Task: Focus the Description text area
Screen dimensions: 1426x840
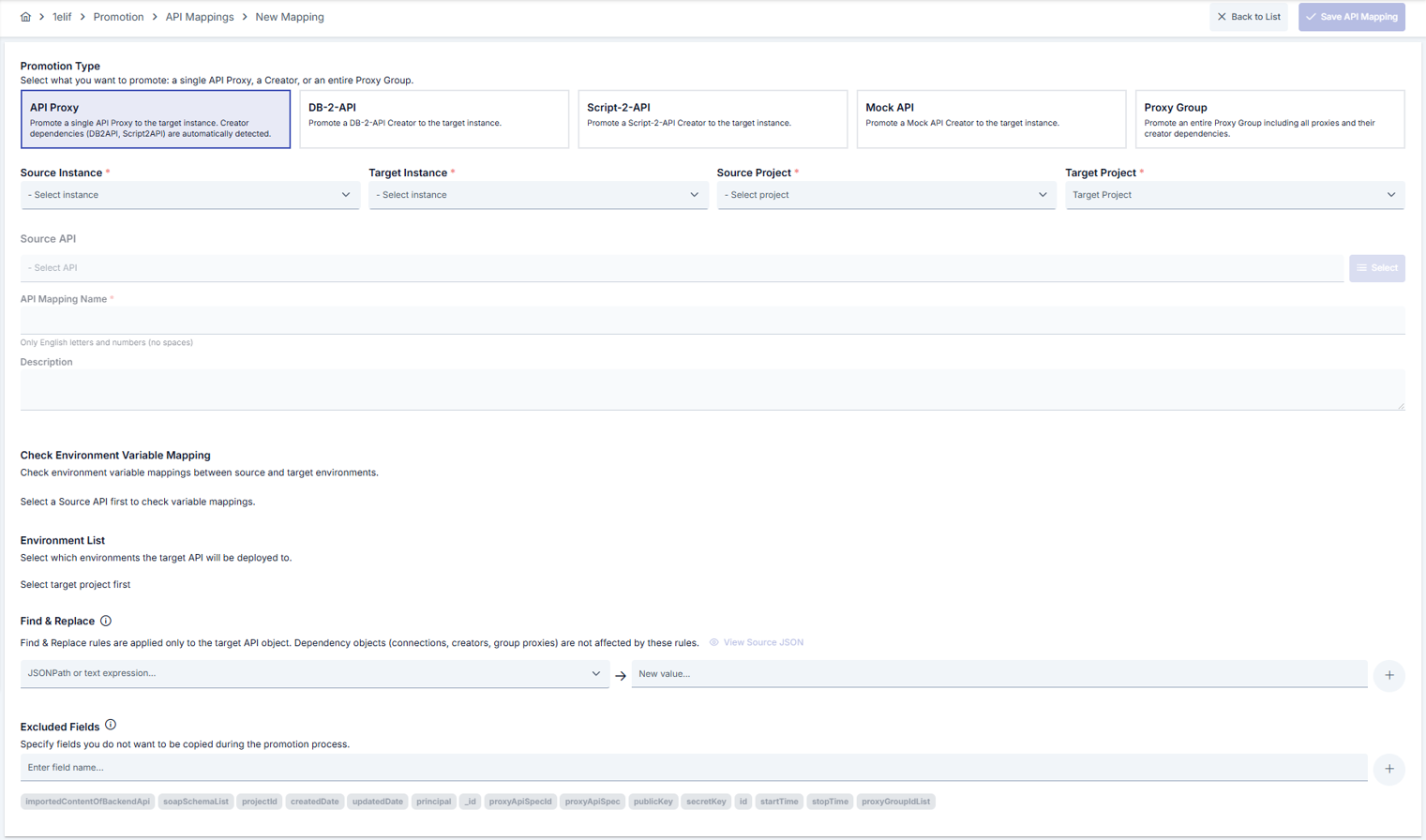Action: 713,390
